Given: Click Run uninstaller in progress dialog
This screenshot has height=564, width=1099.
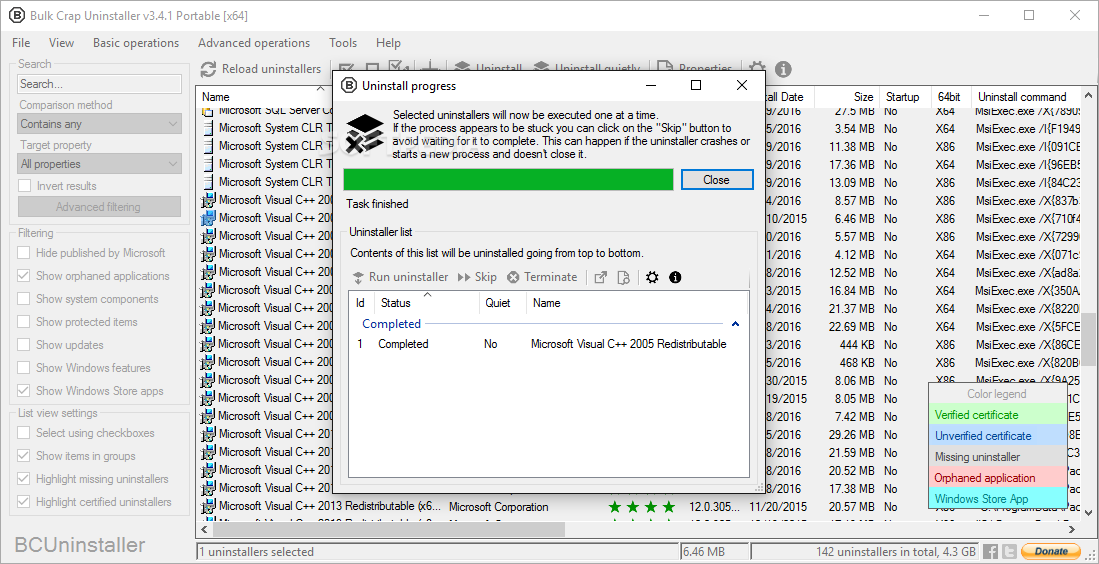Looking at the screenshot, I should pyautogui.click(x=400, y=277).
